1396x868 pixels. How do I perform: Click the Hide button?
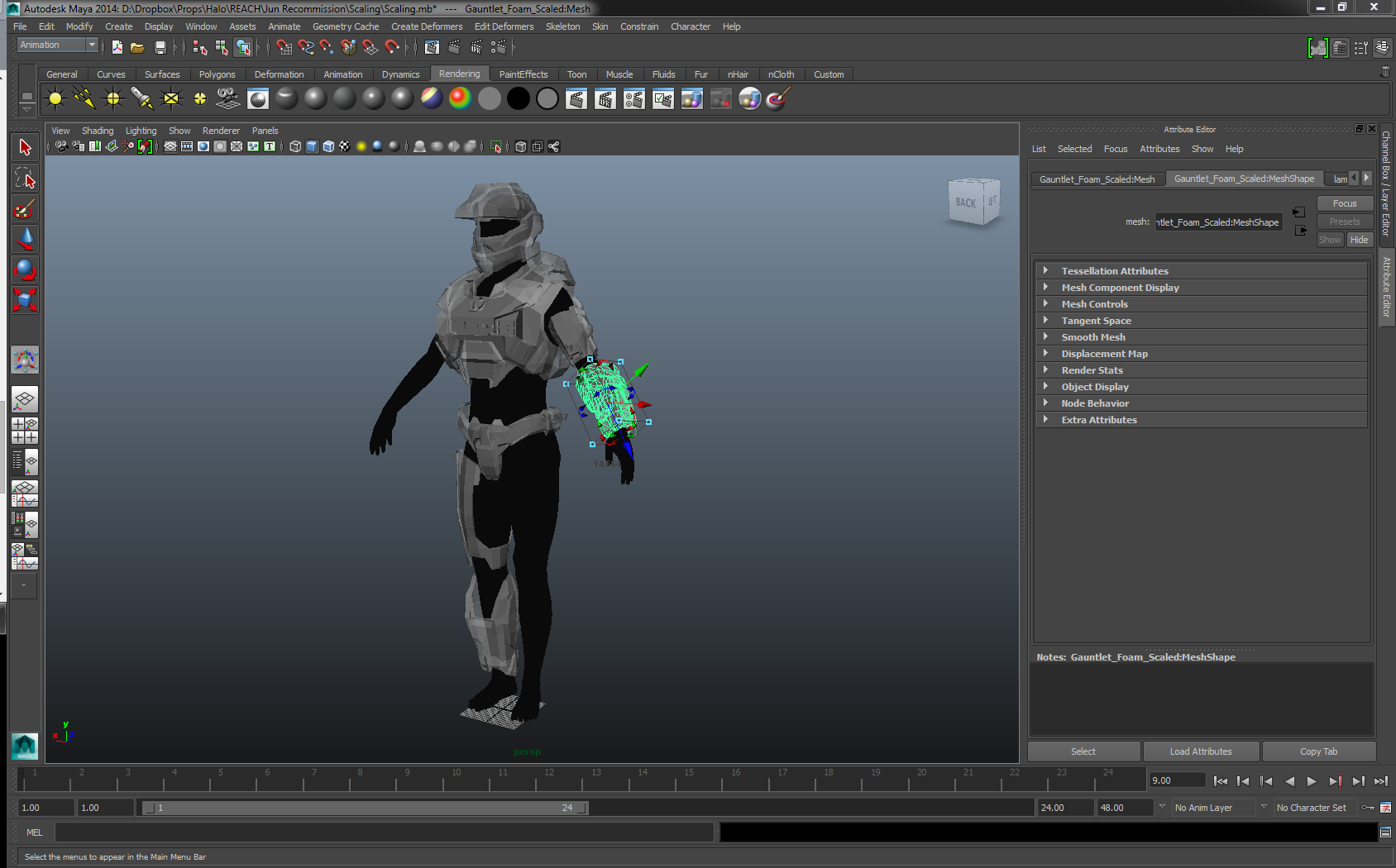point(1360,240)
